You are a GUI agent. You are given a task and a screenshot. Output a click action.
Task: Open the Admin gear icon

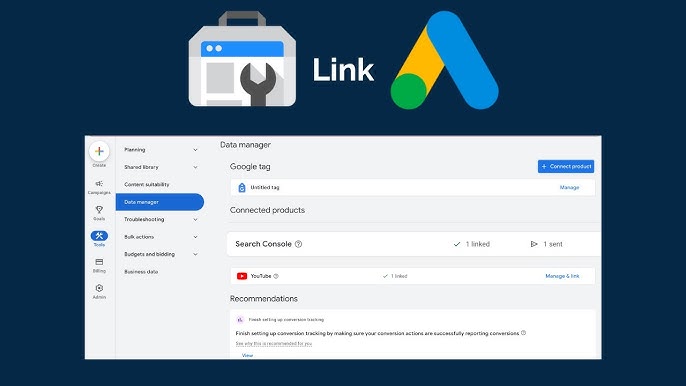click(x=99, y=288)
